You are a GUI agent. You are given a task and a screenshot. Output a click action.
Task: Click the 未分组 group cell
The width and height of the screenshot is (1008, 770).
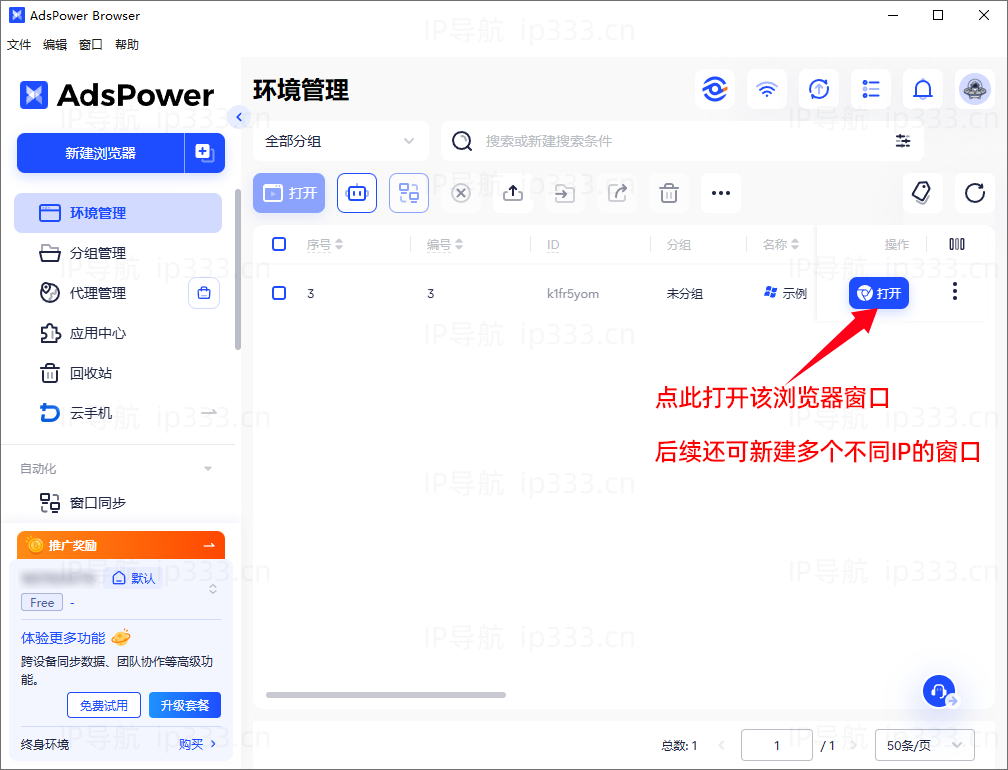tap(685, 294)
